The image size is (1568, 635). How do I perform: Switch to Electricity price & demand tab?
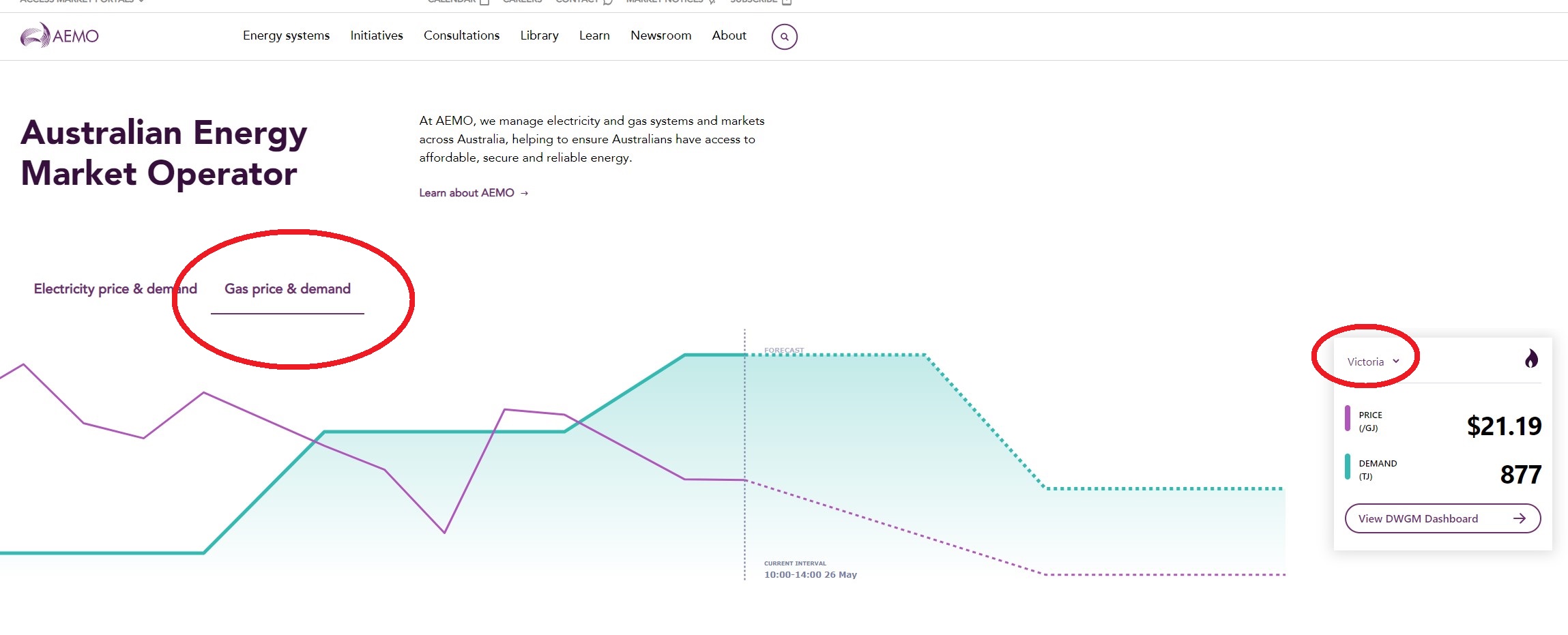tap(115, 289)
